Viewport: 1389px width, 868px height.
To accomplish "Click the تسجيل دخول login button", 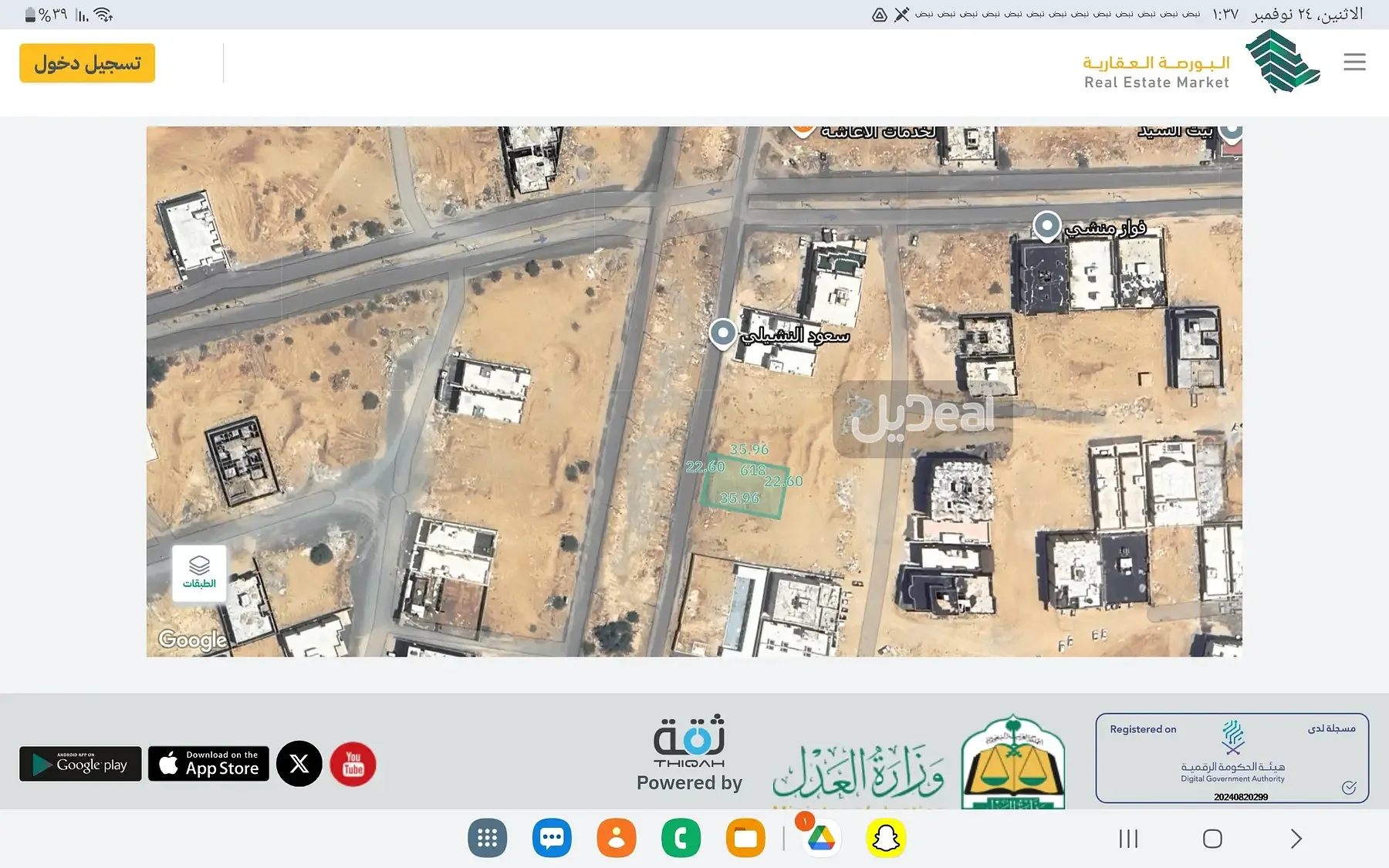I will 87,63.
